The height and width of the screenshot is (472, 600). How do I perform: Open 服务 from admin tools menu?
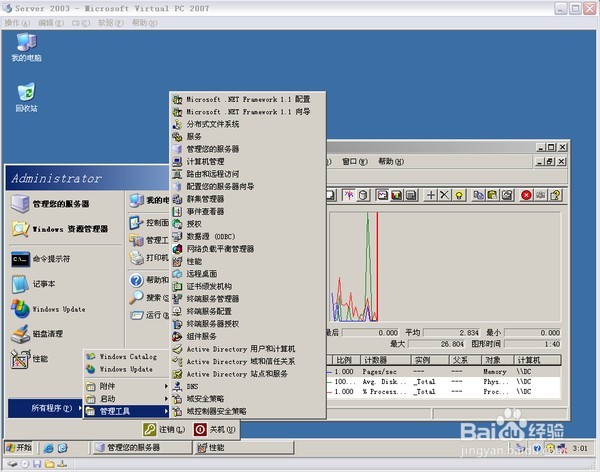click(248, 136)
